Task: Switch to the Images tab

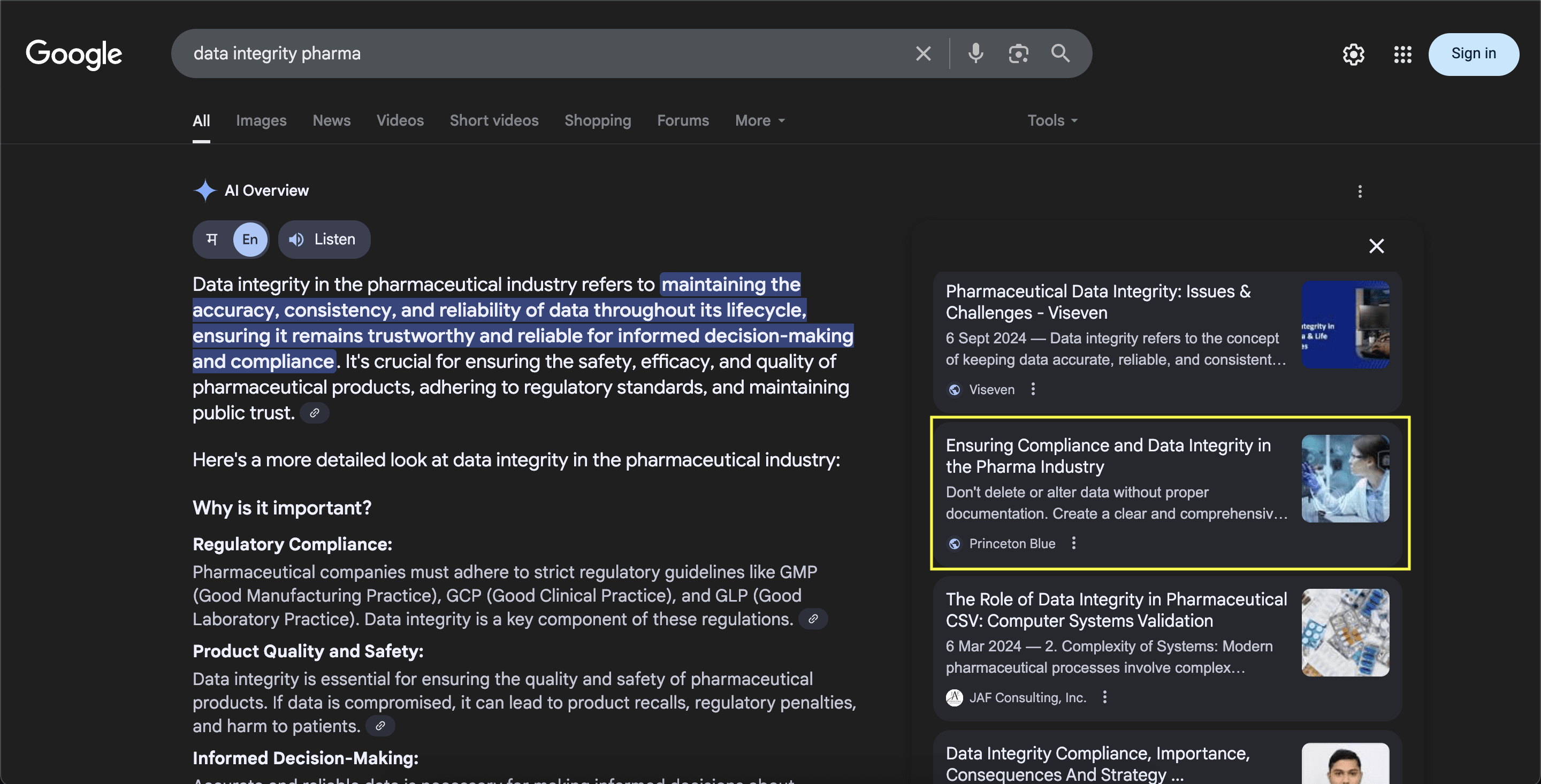Action: click(261, 121)
